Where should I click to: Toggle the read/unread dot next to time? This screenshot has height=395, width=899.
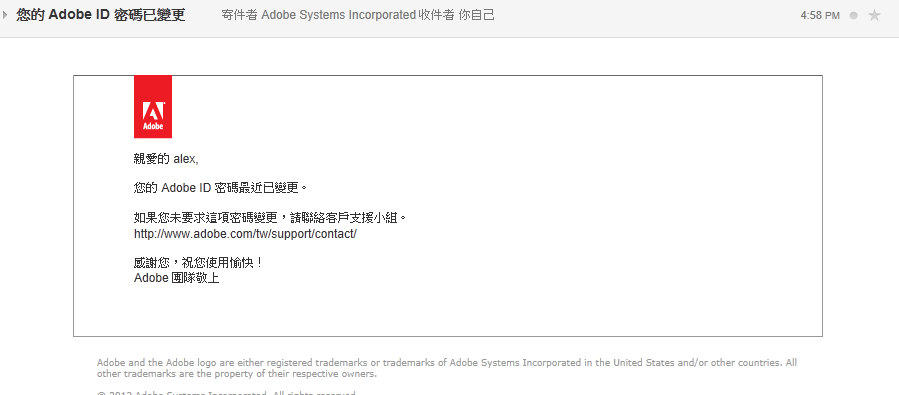click(854, 16)
